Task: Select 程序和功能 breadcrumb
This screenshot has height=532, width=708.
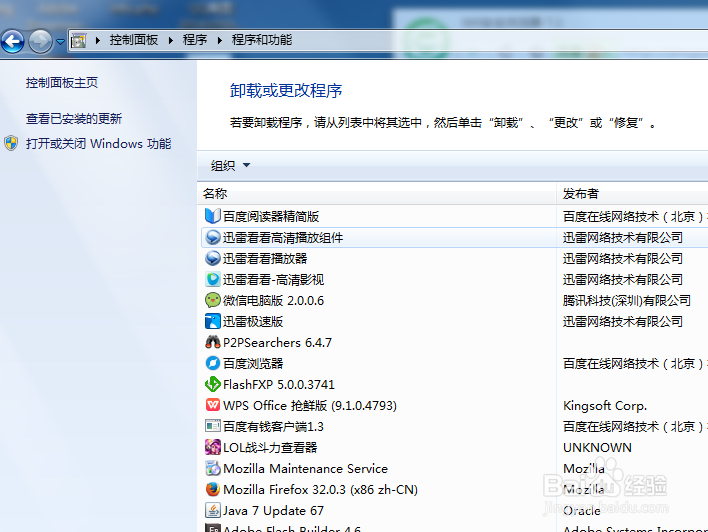Action: (262, 40)
